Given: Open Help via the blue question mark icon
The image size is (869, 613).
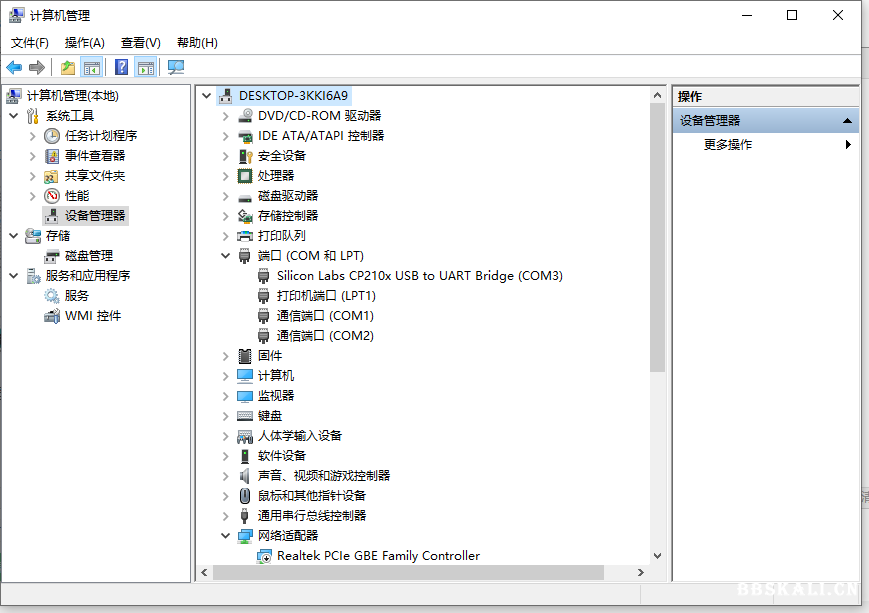Looking at the screenshot, I should [121, 67].
